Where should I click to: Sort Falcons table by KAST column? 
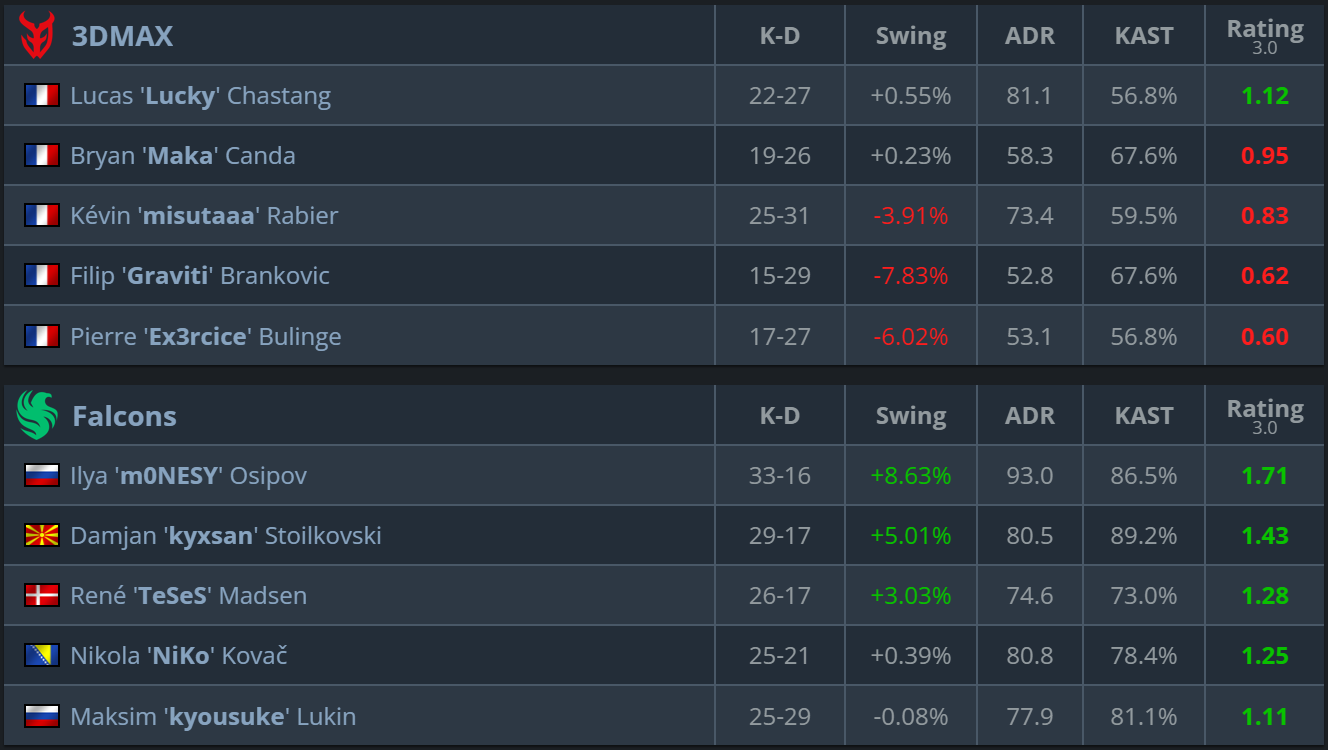coord(1144,416)
